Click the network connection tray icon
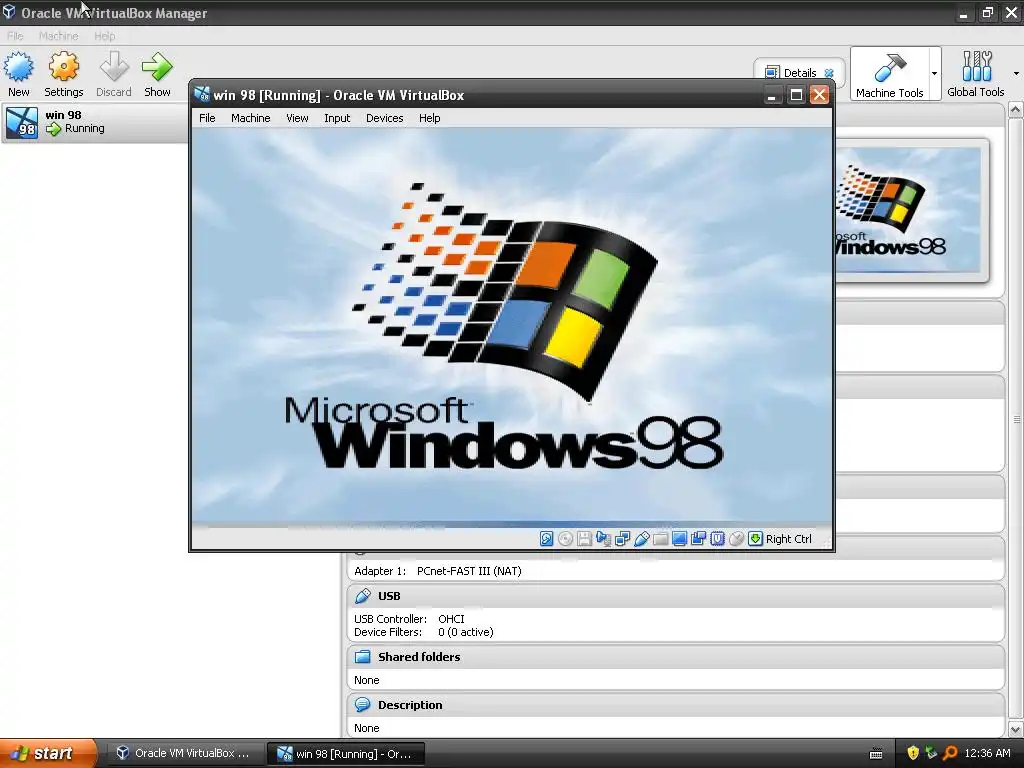Screen dimensions: 1024x768 click(x=931, y=753)
